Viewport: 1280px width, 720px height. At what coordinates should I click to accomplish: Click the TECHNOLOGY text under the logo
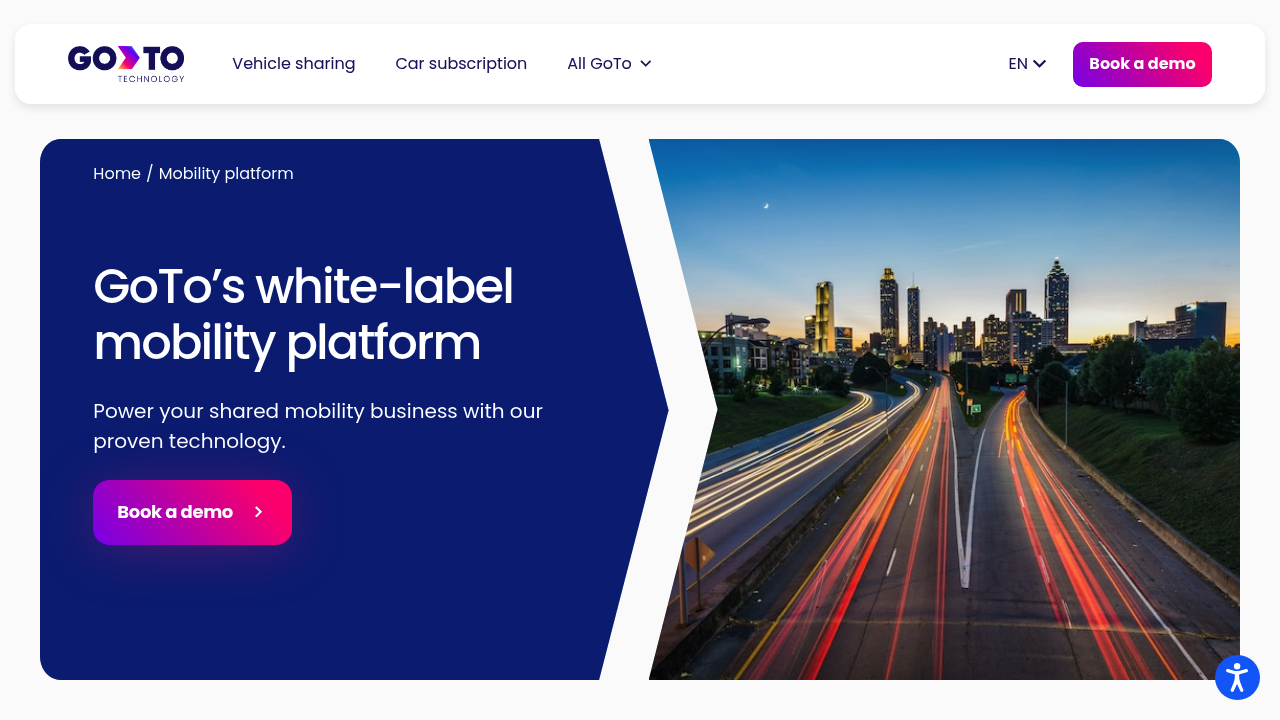[x=151, y=79]
